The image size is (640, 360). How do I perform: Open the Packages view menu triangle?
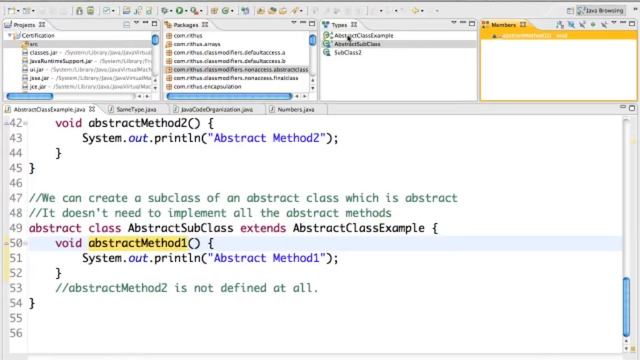293,23
